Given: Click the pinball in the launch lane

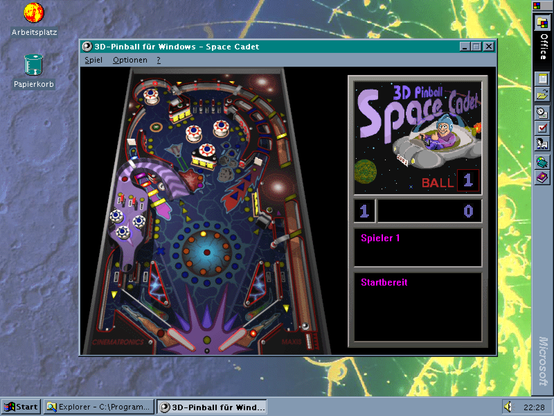Looking at the screenshot, I should point(305,326).
